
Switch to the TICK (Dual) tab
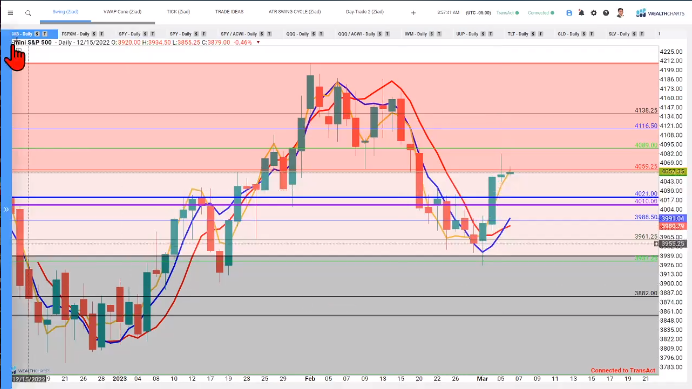178,12
